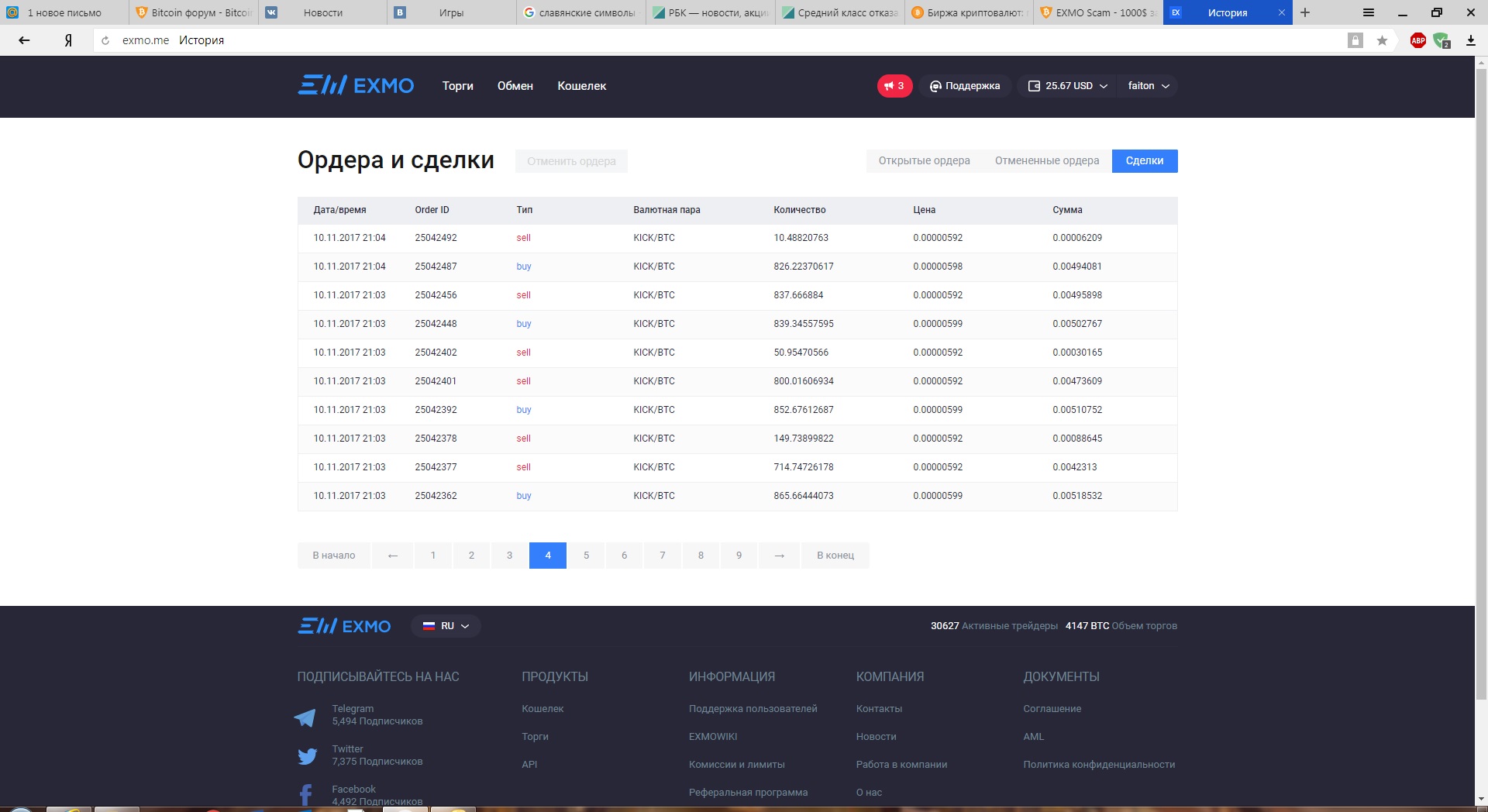Screen dimensions: 1488x812
Task: Switch to Открытые ордера tab
Action: click(924, 161)
